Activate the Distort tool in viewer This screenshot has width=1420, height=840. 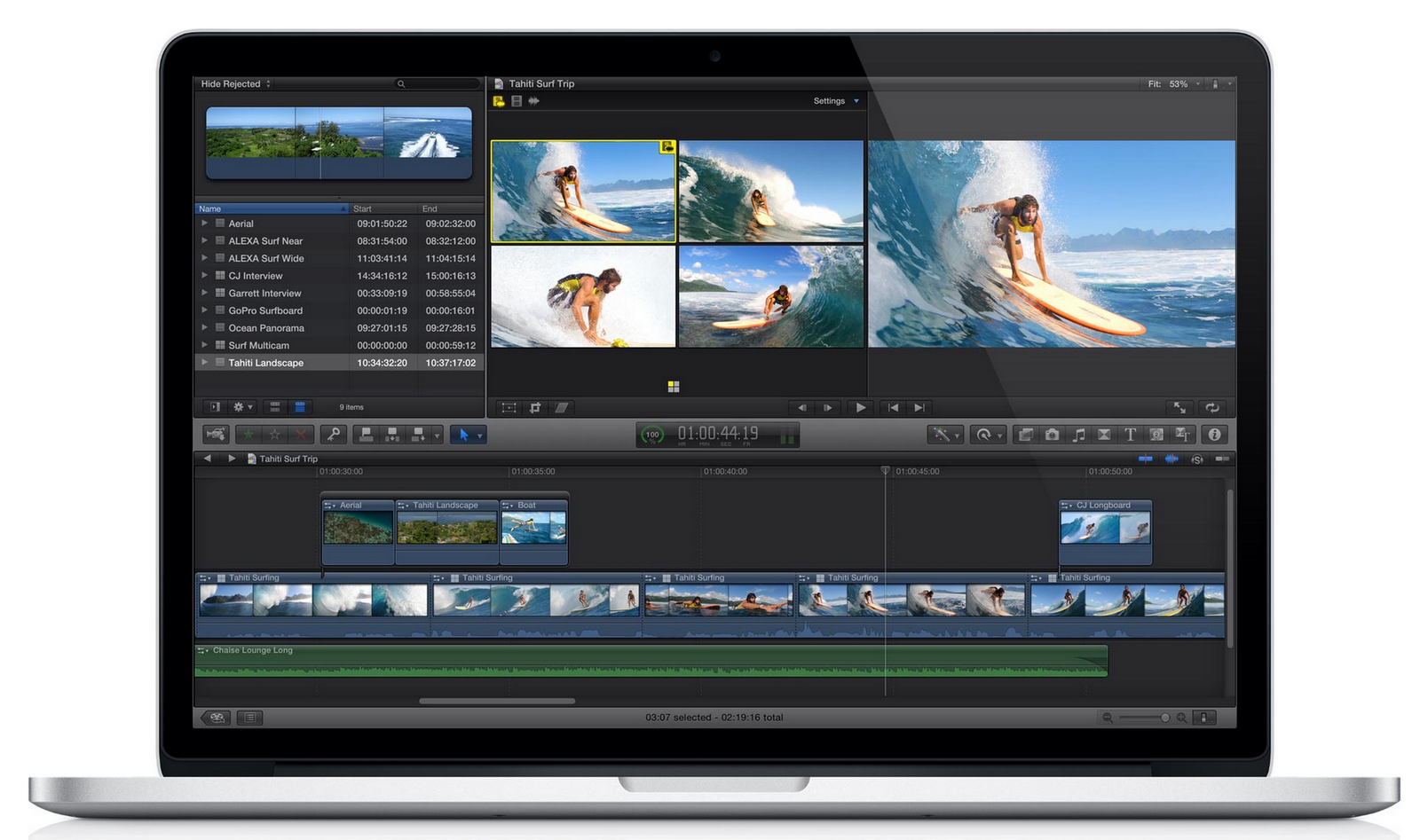tap(561, 408)
